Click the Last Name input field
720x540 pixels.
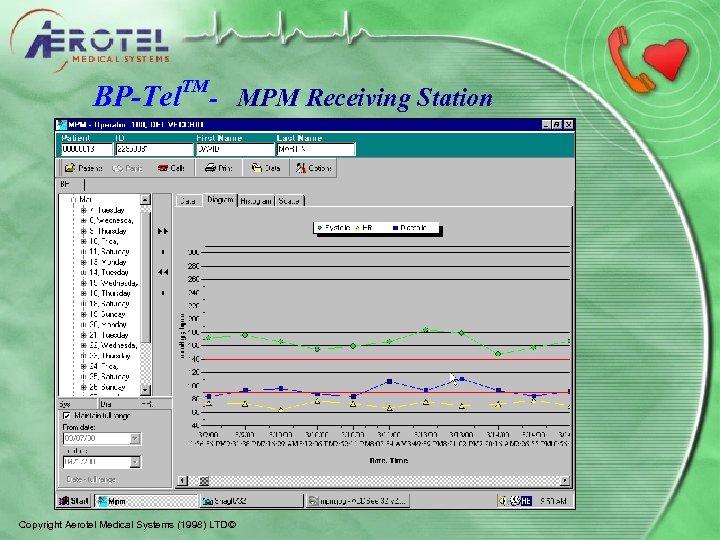click(x=316, y=149)
